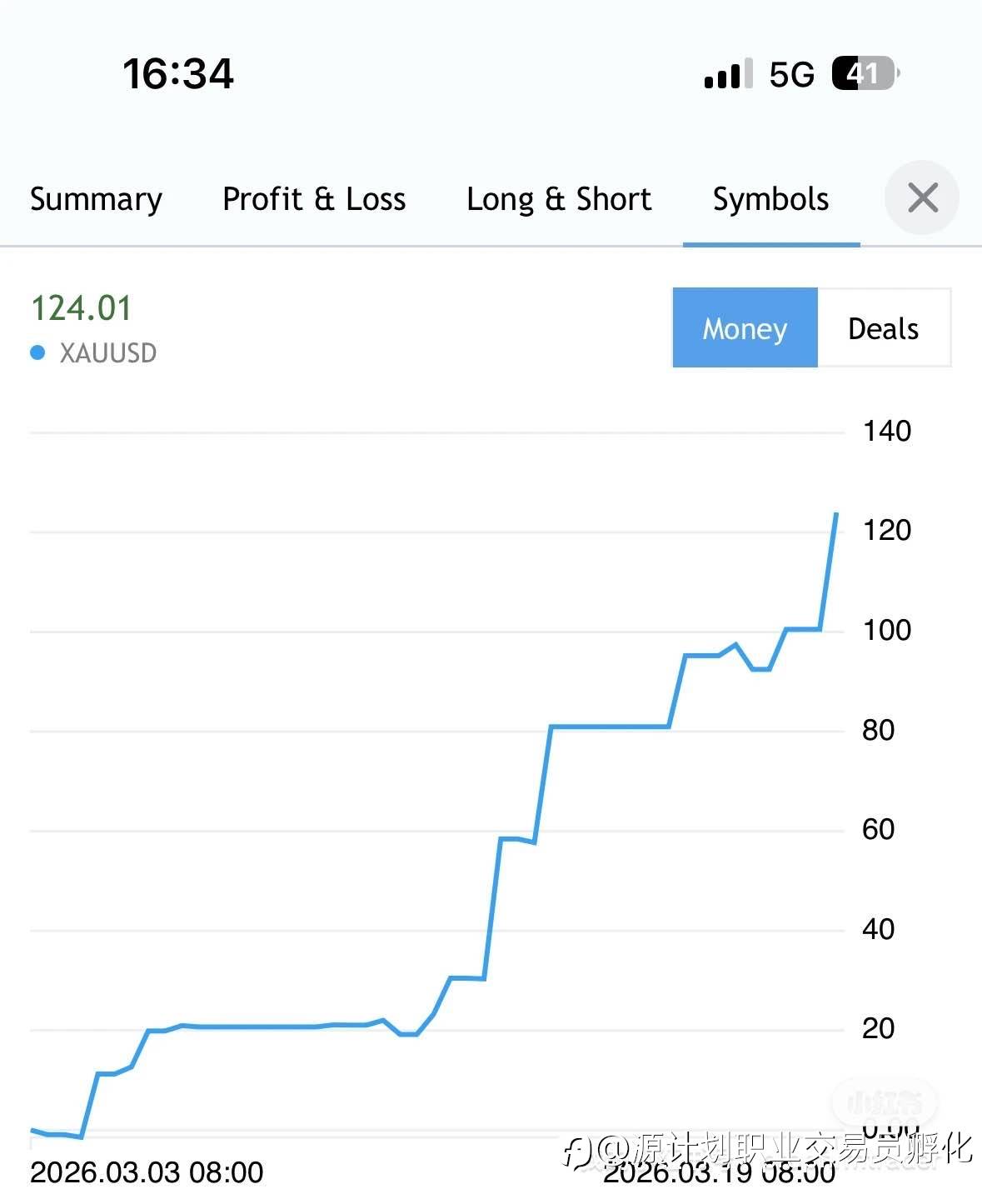Image resolution: width=982 pixels, height=1204 pixels.
Task: Click the 140 y-axis label
Action: coord(886,432)
